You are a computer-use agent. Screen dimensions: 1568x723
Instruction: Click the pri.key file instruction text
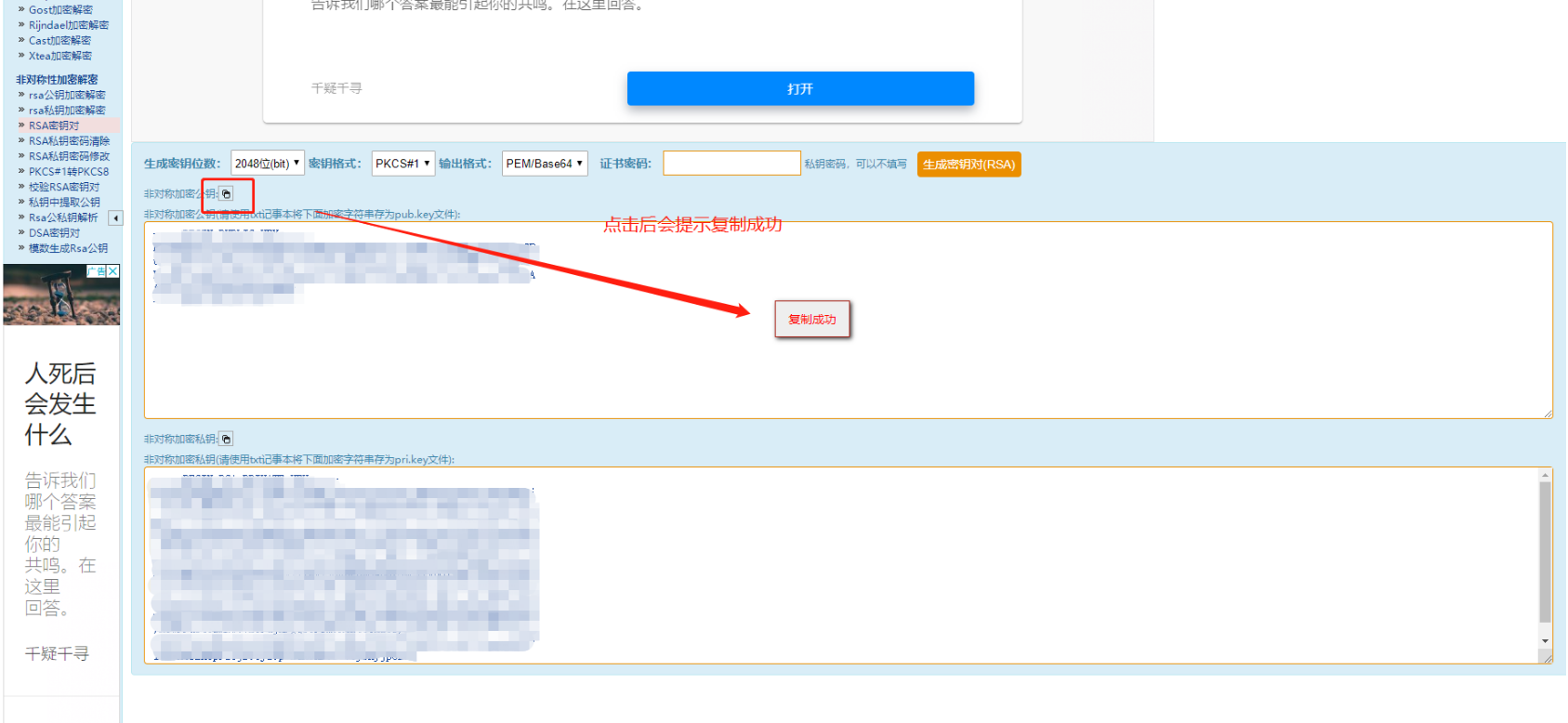299,459
